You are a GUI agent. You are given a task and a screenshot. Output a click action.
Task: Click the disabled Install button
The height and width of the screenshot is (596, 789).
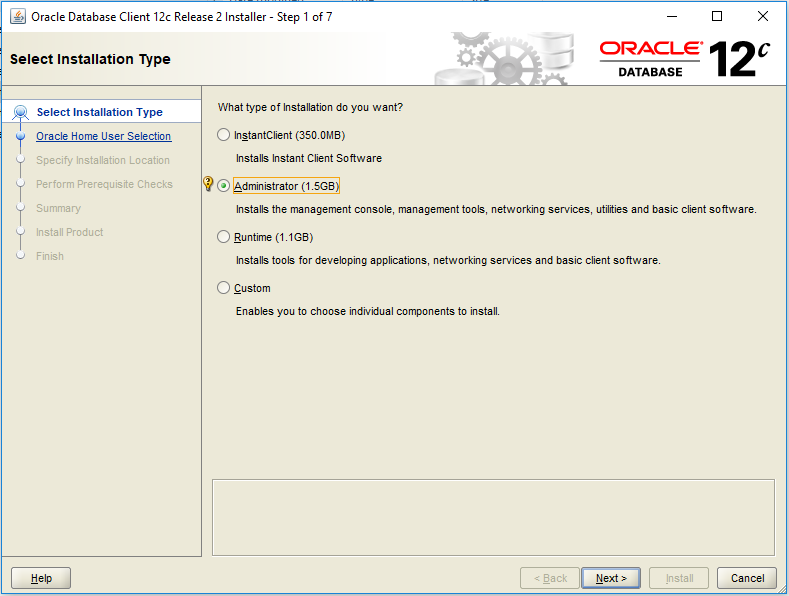click(x=679, y=578)
